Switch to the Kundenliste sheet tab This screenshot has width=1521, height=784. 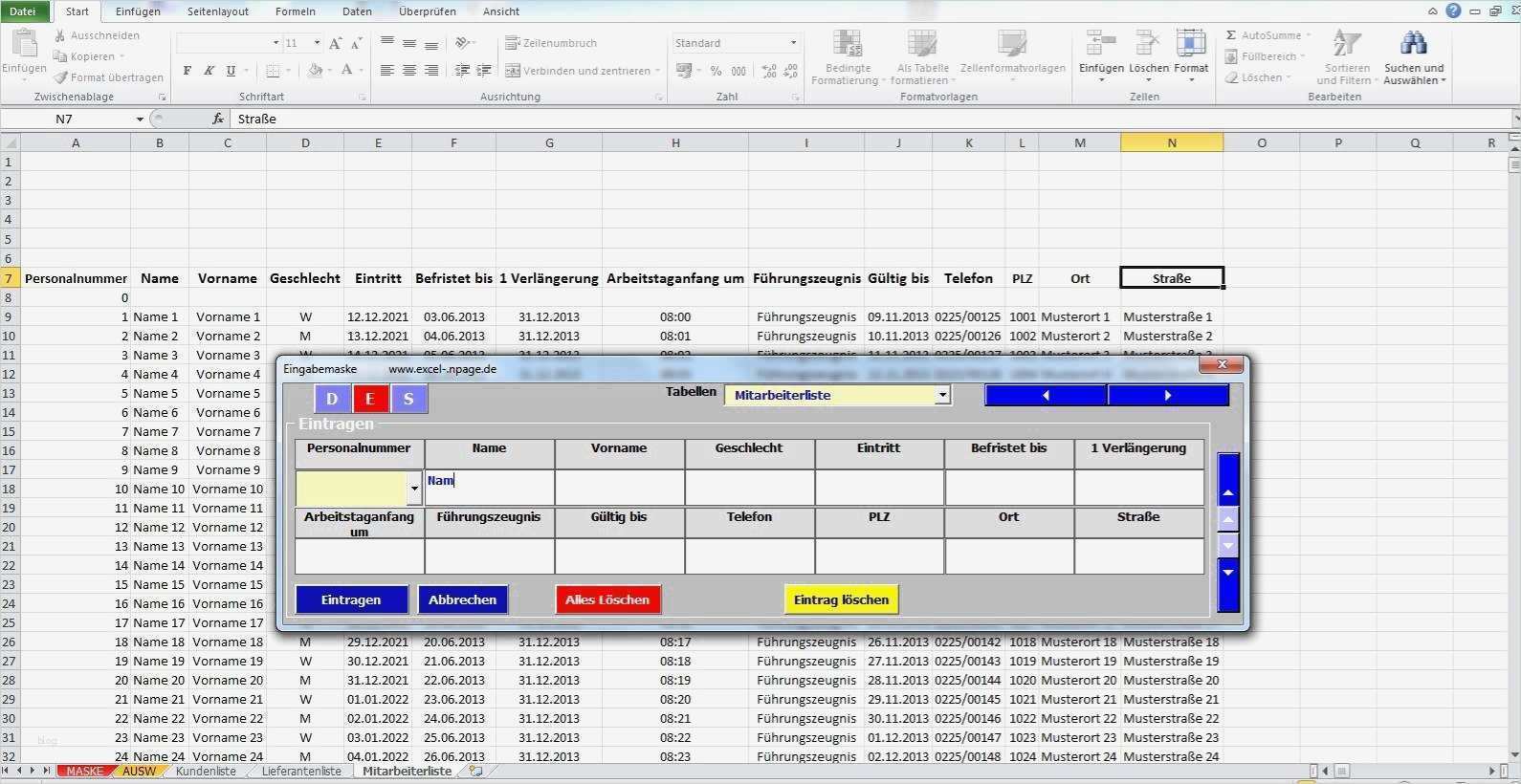pos(206,771)
